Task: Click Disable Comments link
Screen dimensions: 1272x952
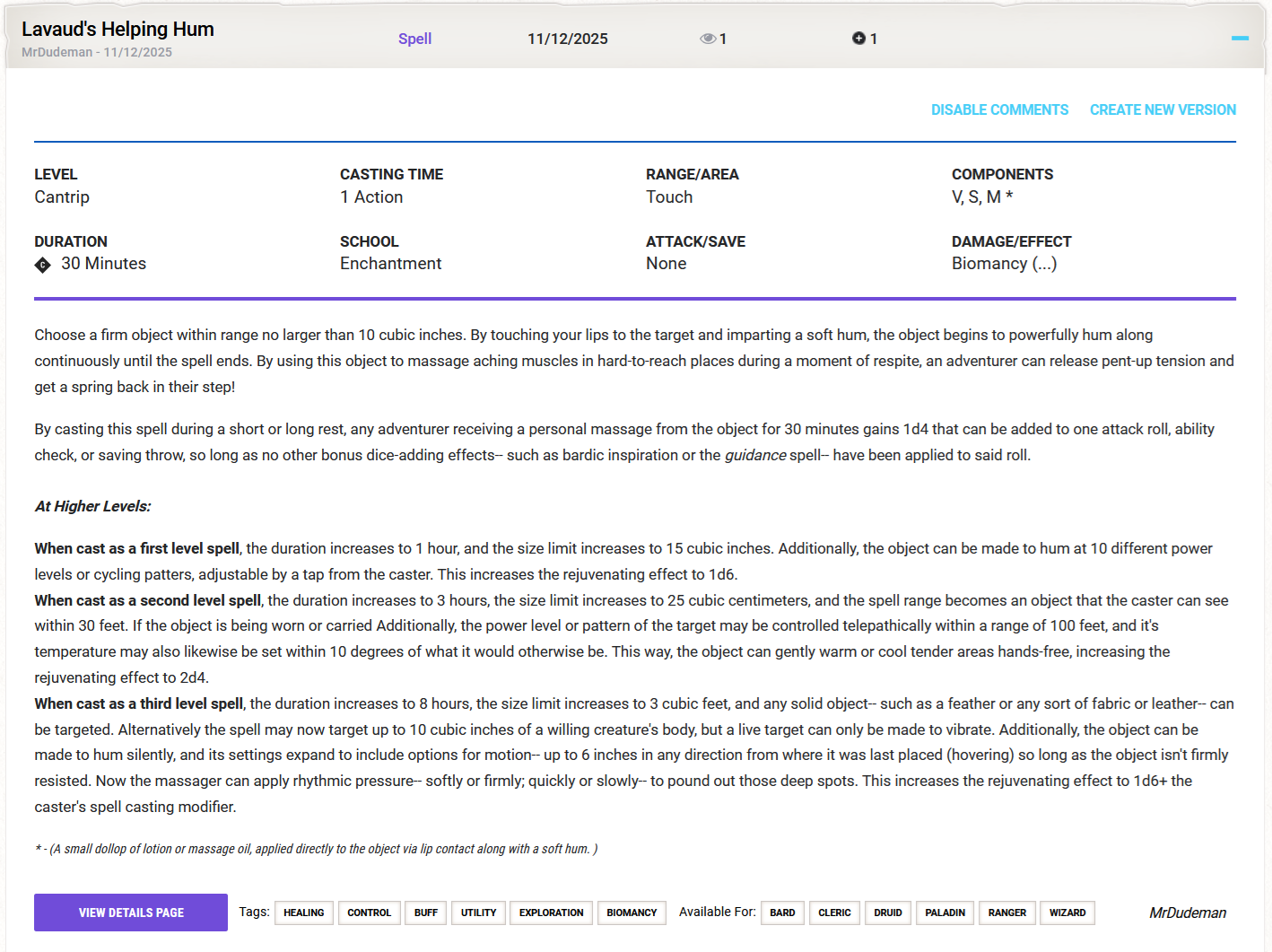Action: (x=999, y=109)
